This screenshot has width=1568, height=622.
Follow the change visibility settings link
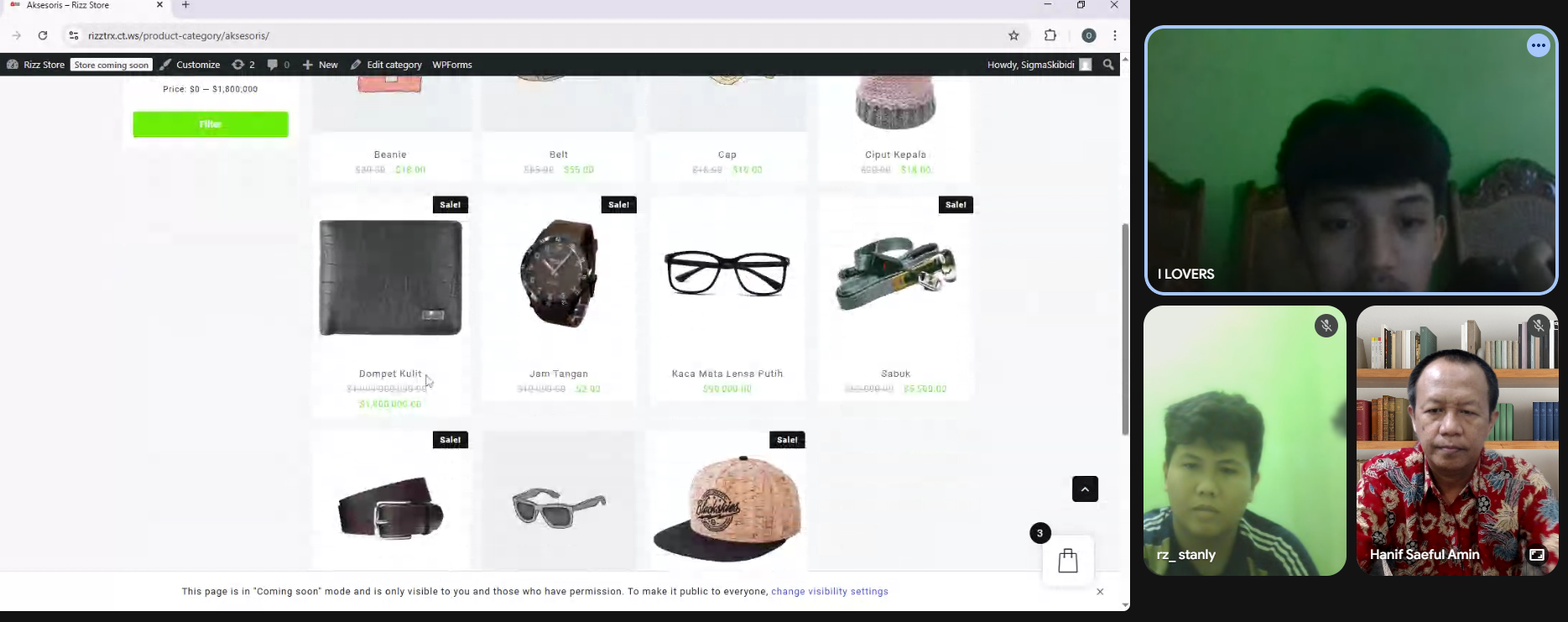(829, 592)
